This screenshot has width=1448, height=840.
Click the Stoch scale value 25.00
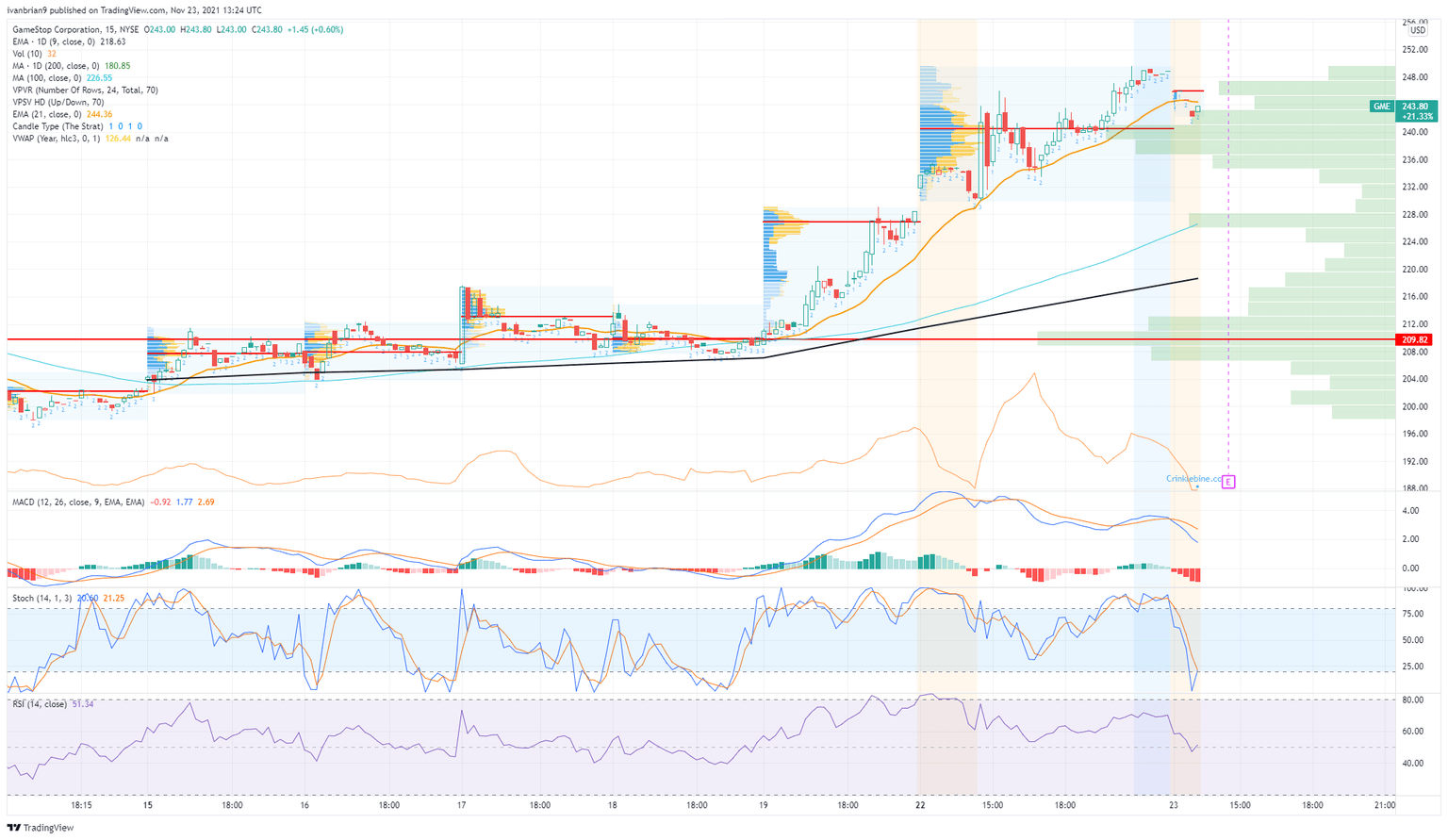[1413, 667]
